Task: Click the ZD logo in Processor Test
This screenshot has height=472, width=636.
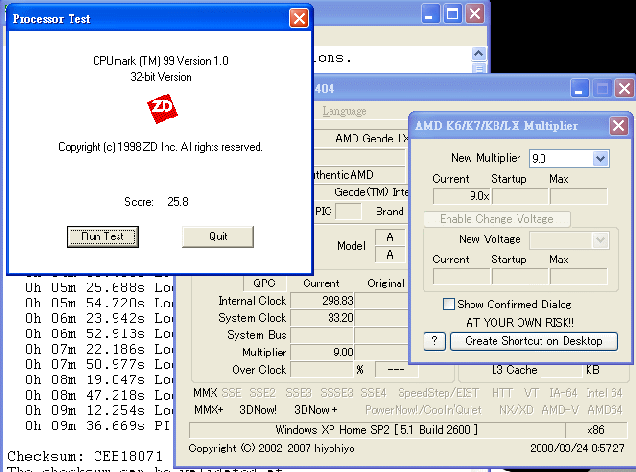Action: (162, 109)
